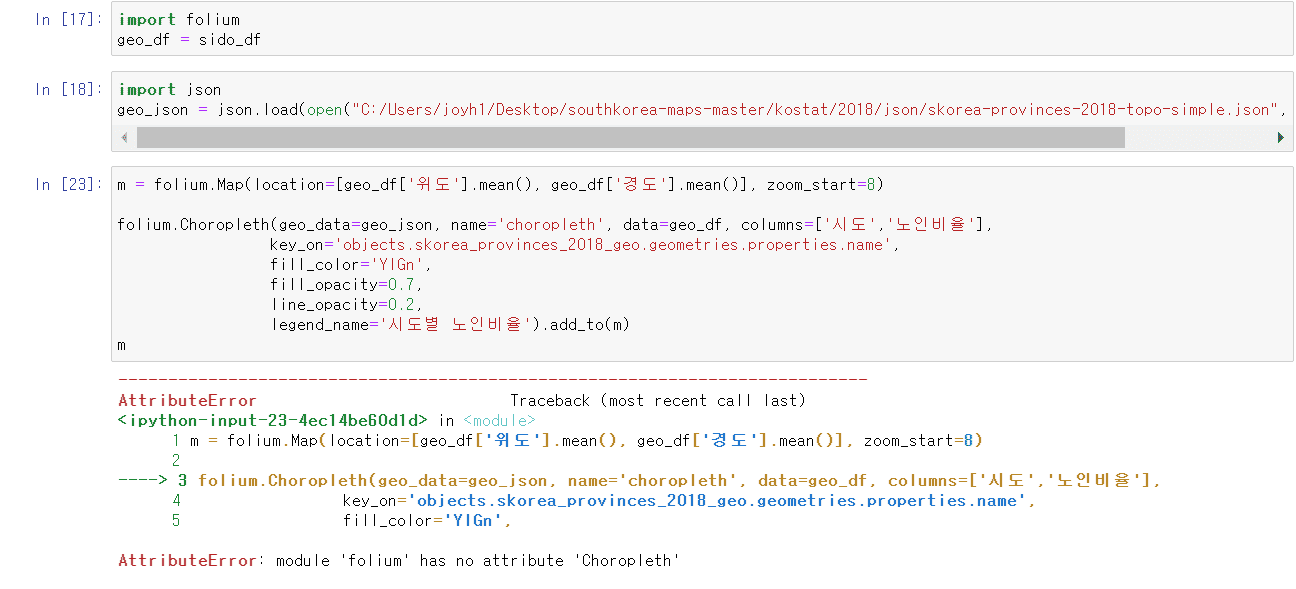The image size is (1296, 589).
Task: Place cursor on the 'import folium' line
Action: click(x=179, y=19)
